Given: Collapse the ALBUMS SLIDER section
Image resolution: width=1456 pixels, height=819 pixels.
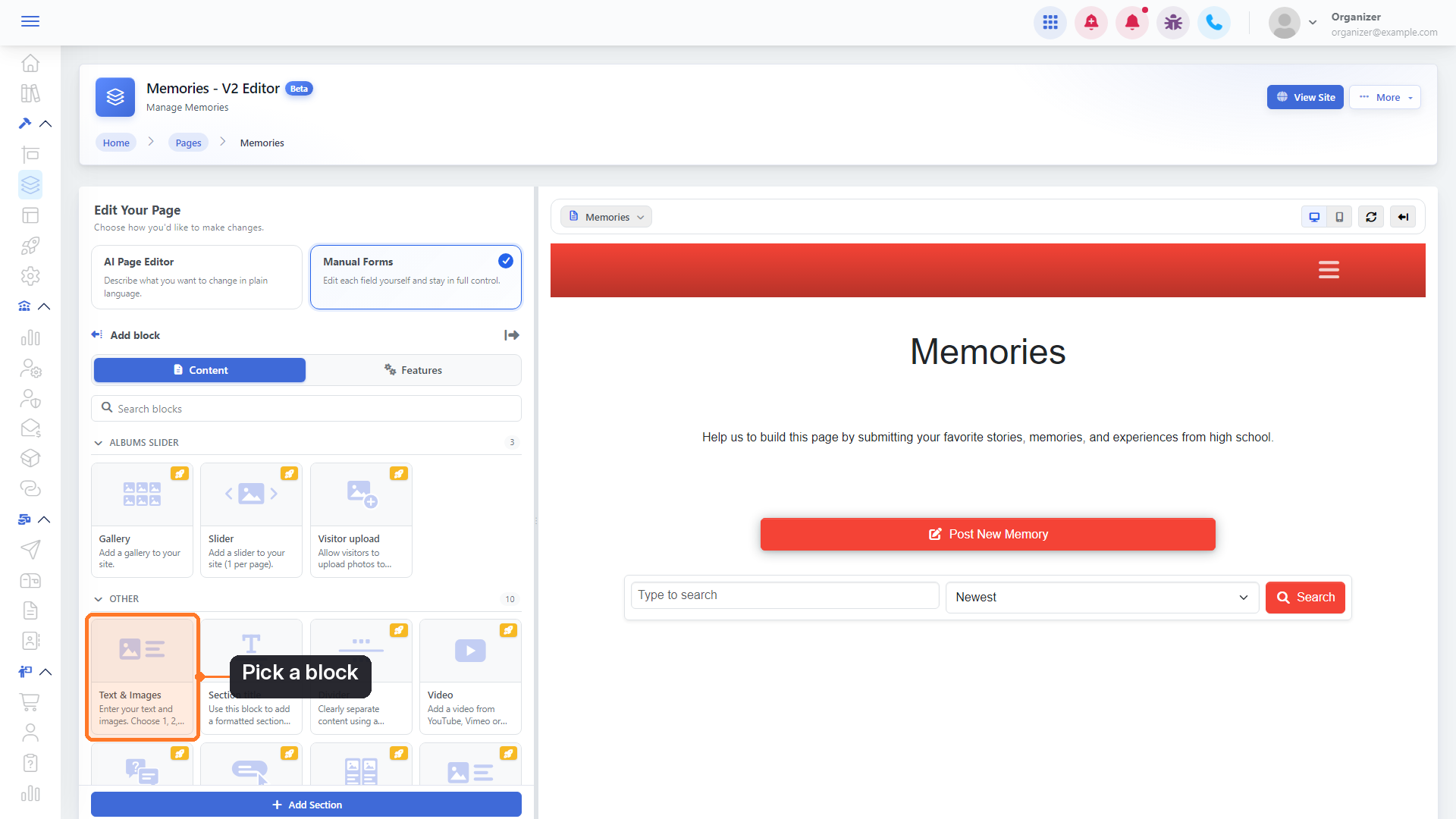Looking at the screenshot, I should (99, 443).
